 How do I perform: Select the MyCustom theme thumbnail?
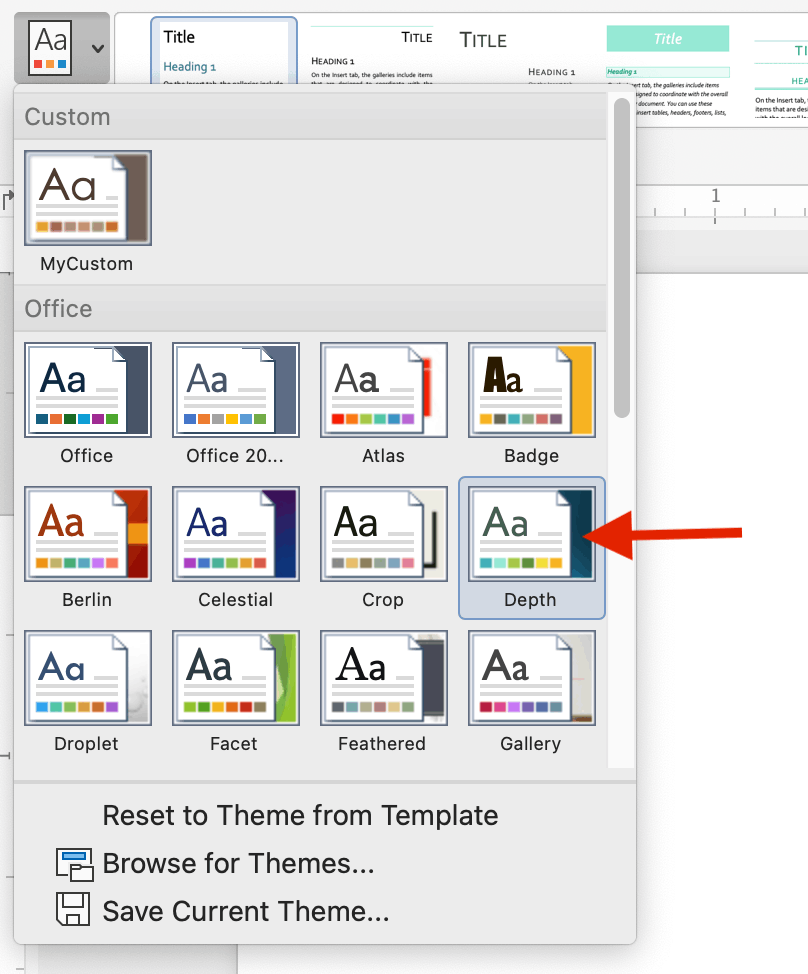88,198
